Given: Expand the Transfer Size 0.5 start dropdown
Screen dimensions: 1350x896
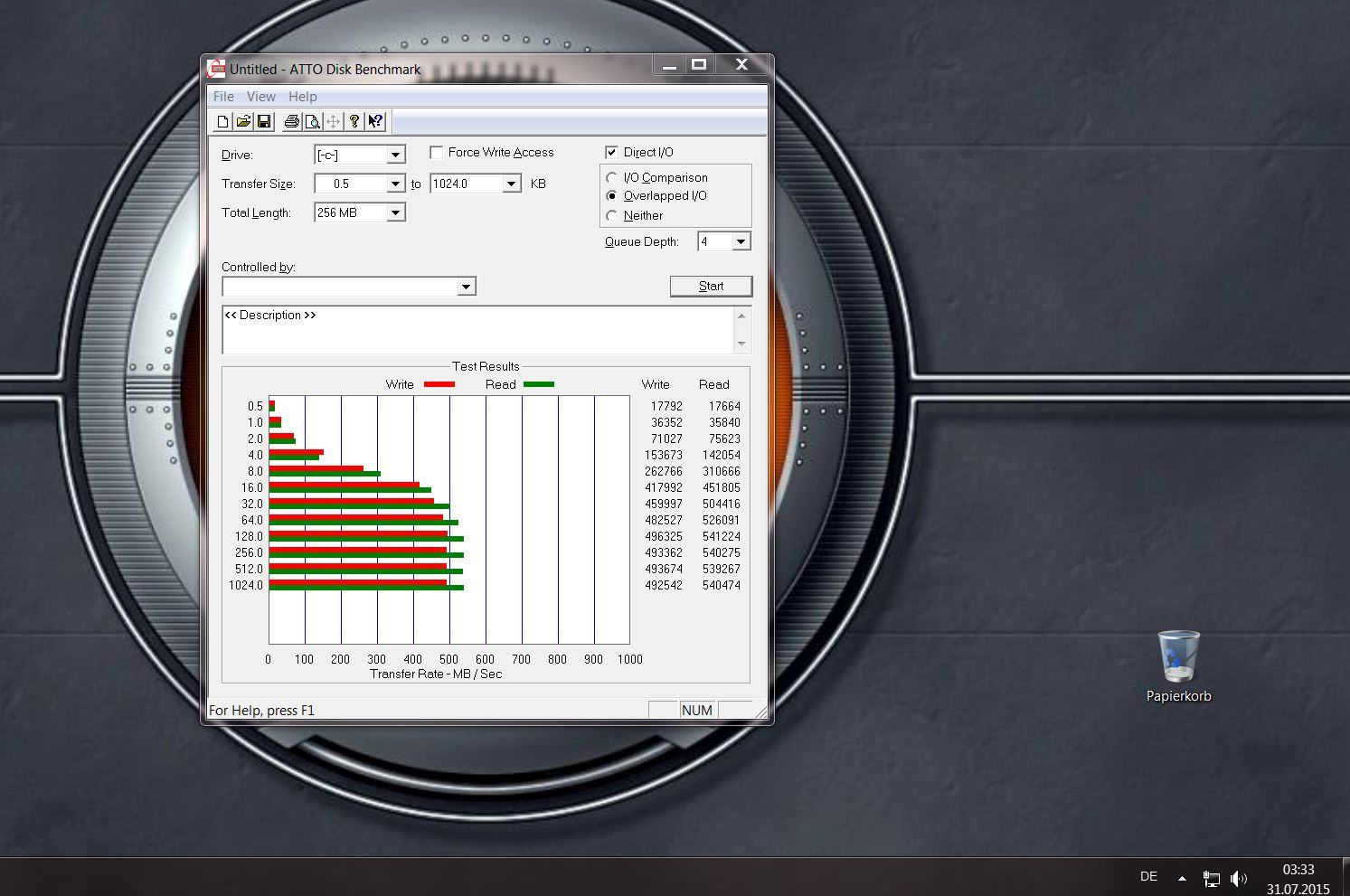Looking at the screenshot, I should pos(395,184).
